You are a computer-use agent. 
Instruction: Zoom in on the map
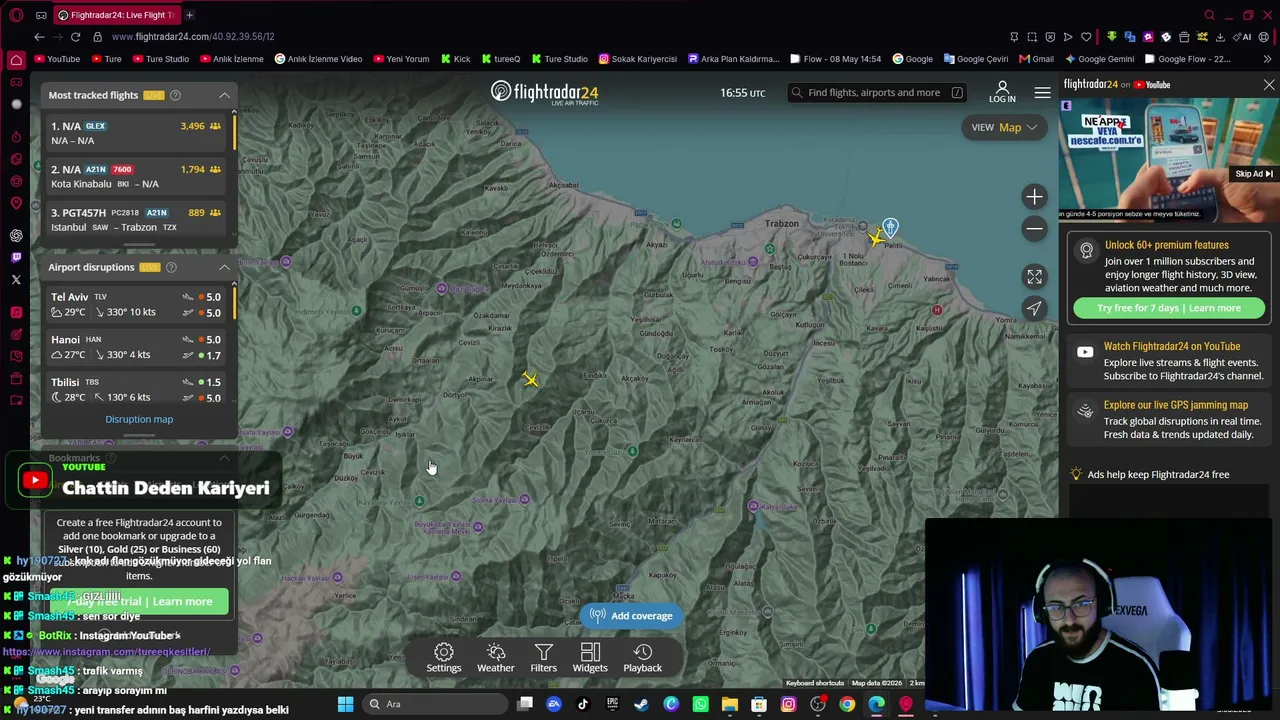pos(1034,197)
